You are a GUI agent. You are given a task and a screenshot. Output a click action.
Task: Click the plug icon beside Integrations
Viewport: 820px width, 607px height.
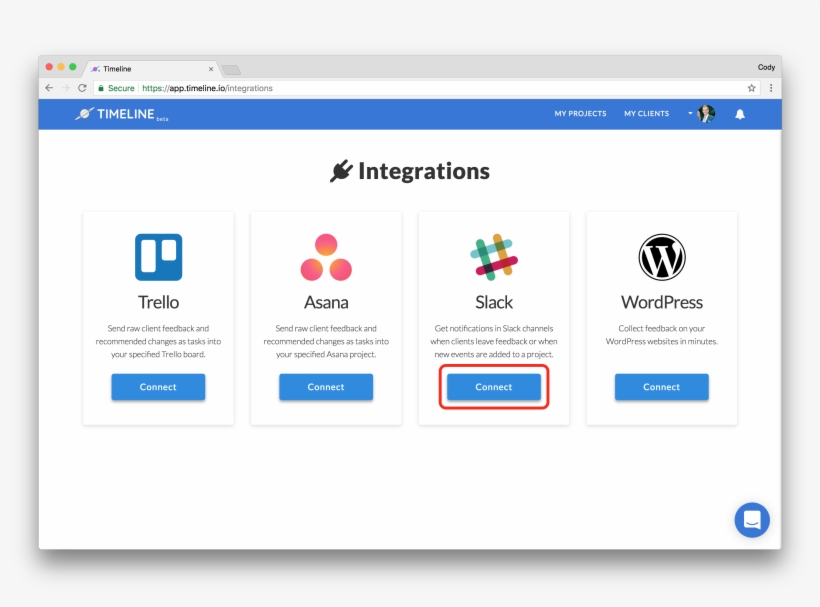tap(341, 171)
